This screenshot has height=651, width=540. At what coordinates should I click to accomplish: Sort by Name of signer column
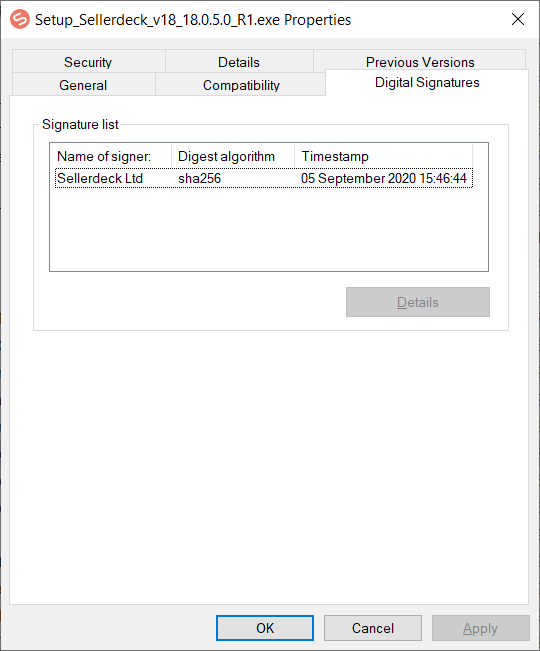tap(111, 156)
